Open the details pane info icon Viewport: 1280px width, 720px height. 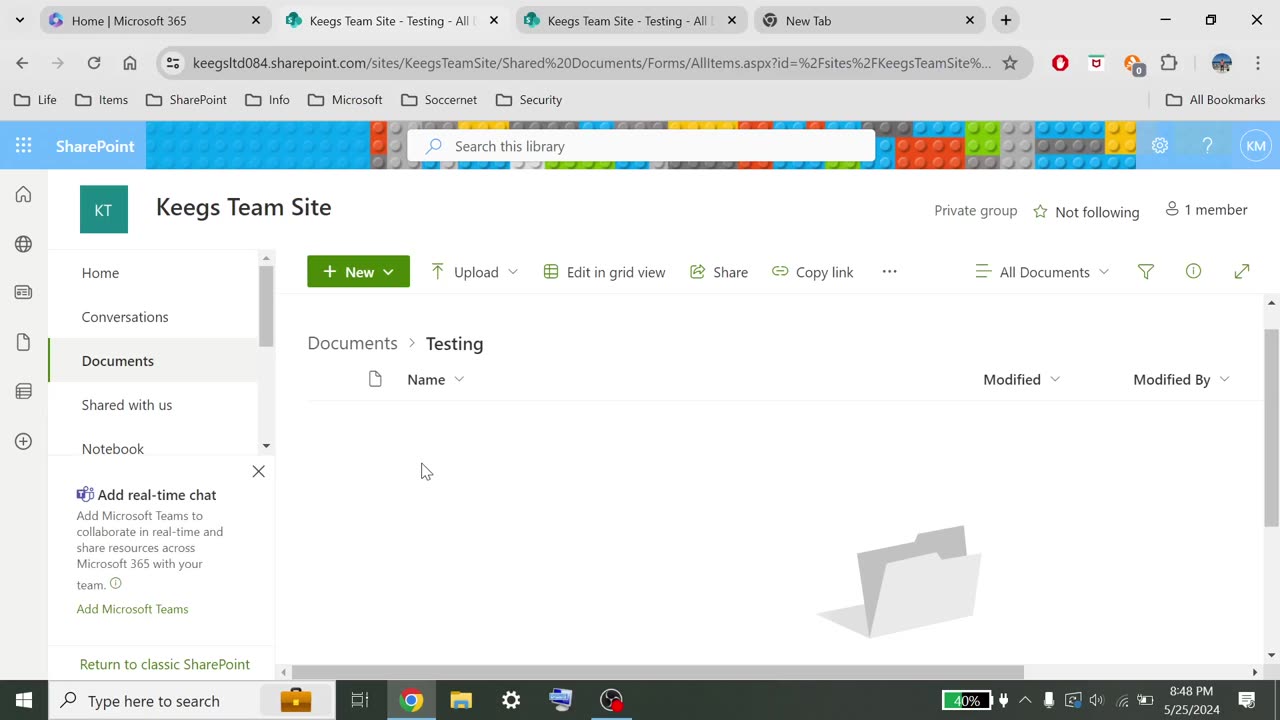[x=1193, y=272]
